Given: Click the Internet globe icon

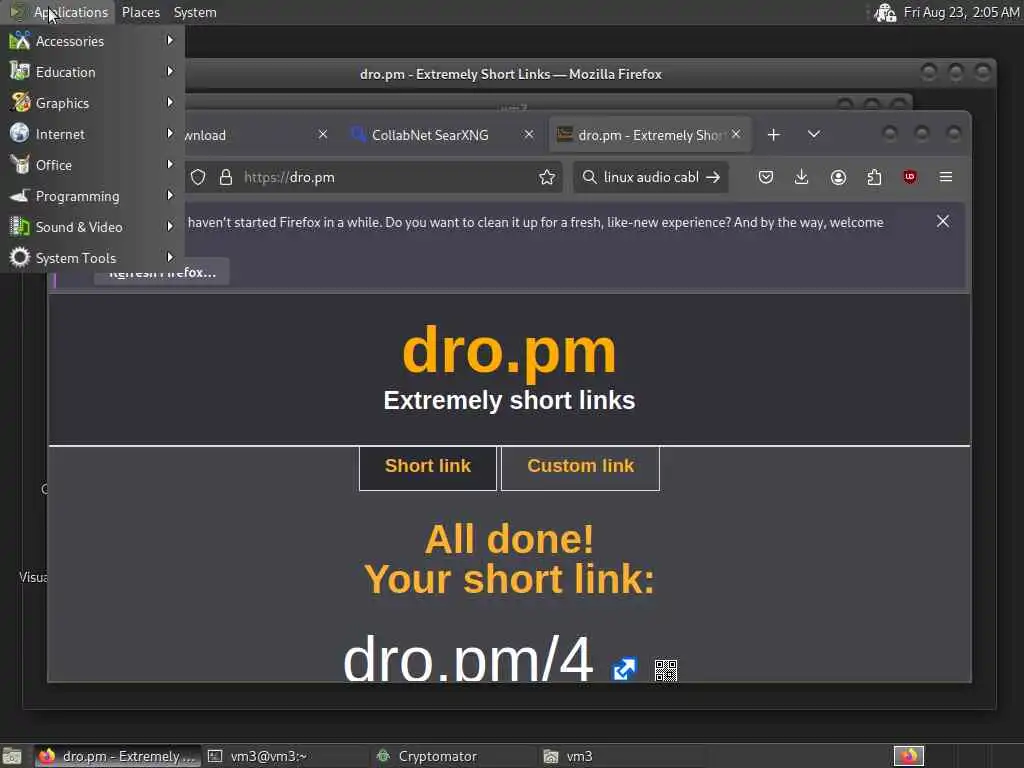Looking at the screenshot, I should coord(20,133).
